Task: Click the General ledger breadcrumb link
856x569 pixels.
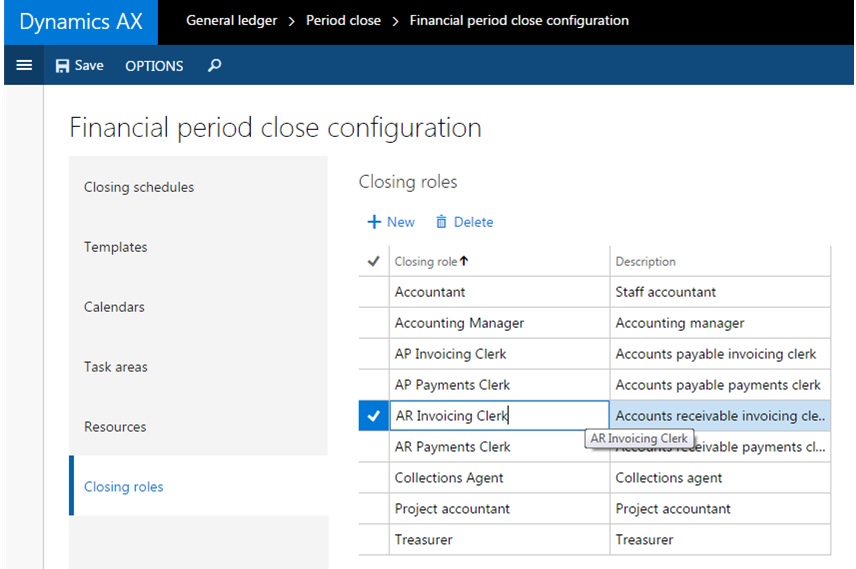Action: pyautogui.click(x=232, y=21)
